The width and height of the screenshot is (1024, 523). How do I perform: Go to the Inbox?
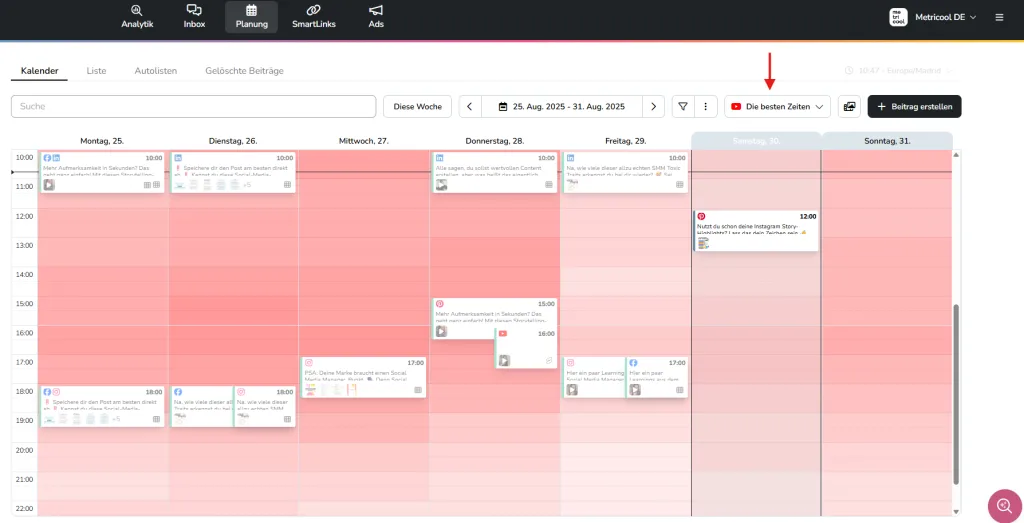click(194, 16)
